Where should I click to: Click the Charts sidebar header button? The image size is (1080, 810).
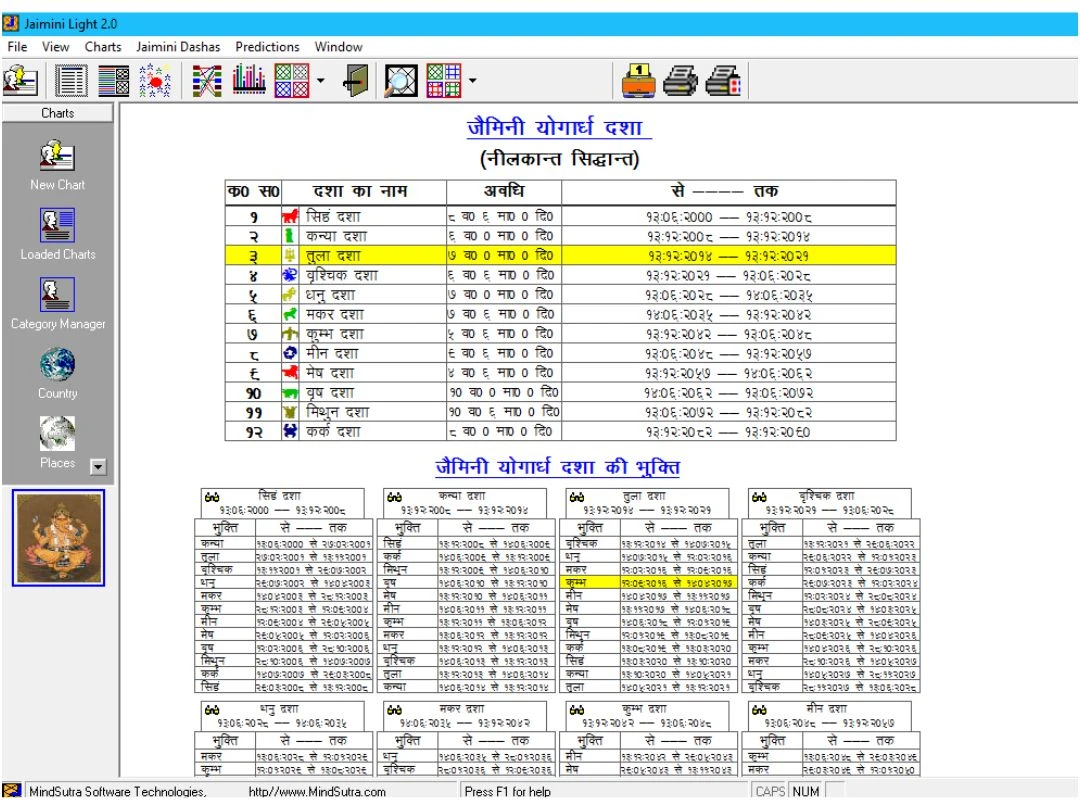pos(58,113)
